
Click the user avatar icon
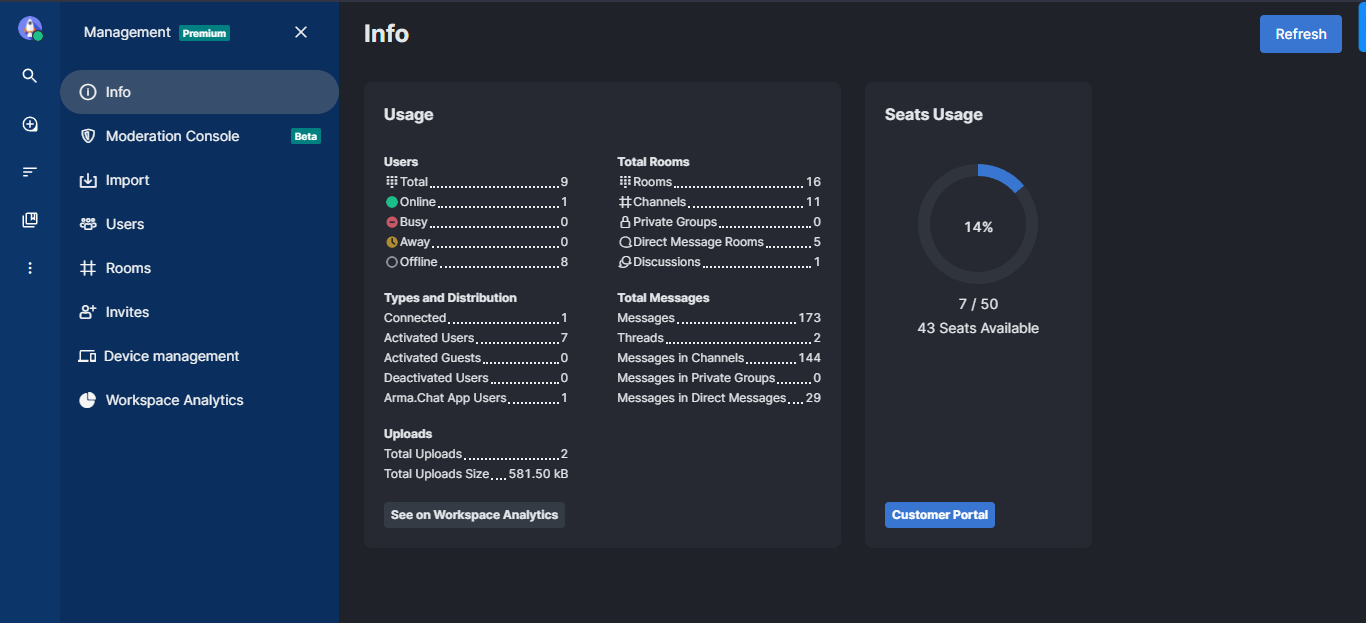pyautogui.click(x=30, y=28)
